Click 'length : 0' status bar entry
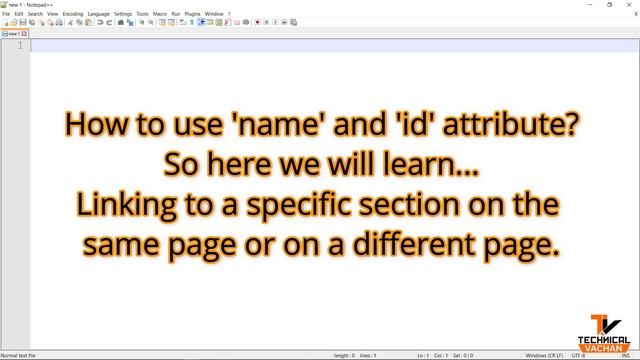The image size is (640, 360). coord(344,356)
